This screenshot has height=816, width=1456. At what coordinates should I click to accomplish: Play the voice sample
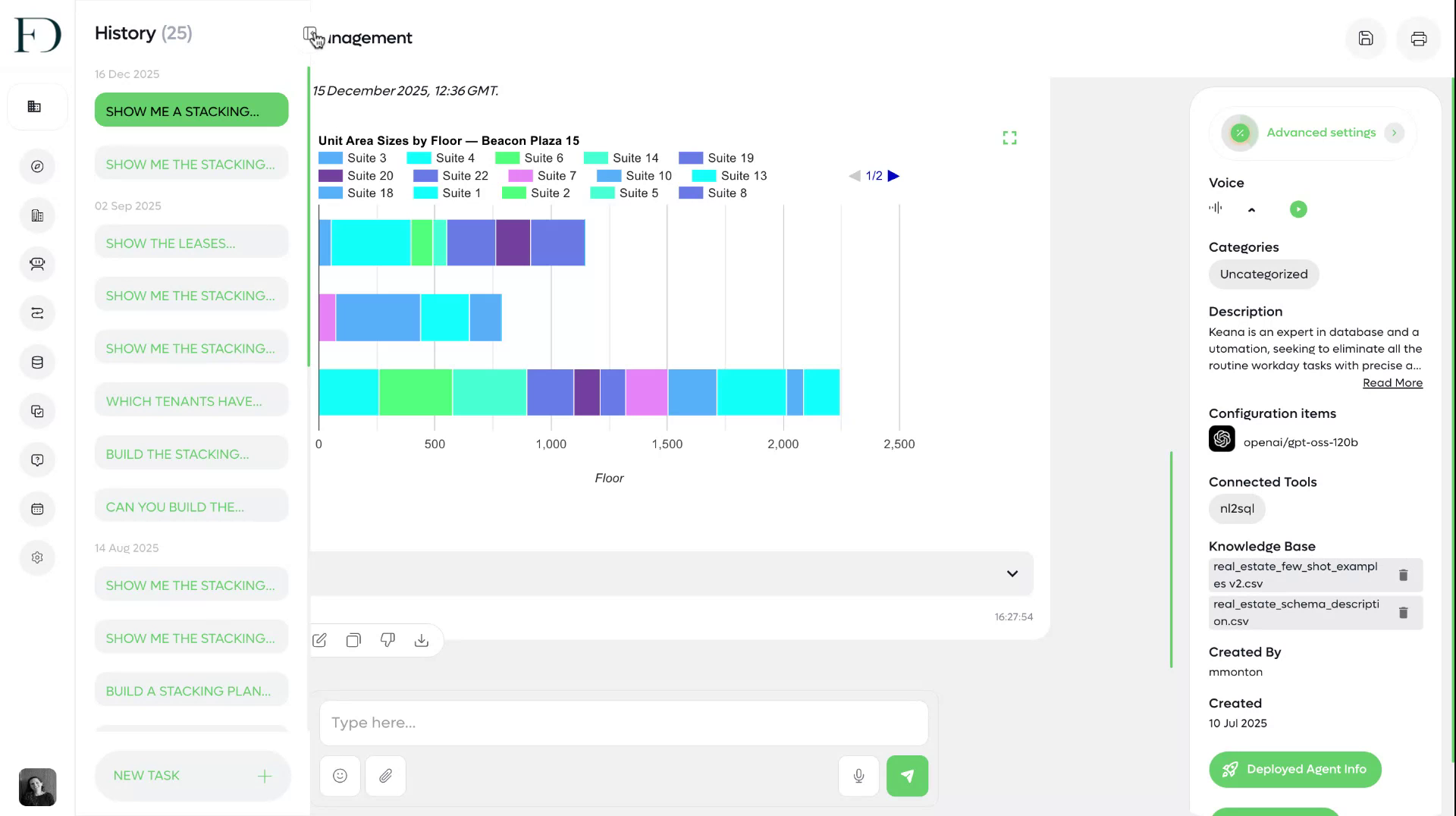pyautogui.click(x=1298, y=209)
